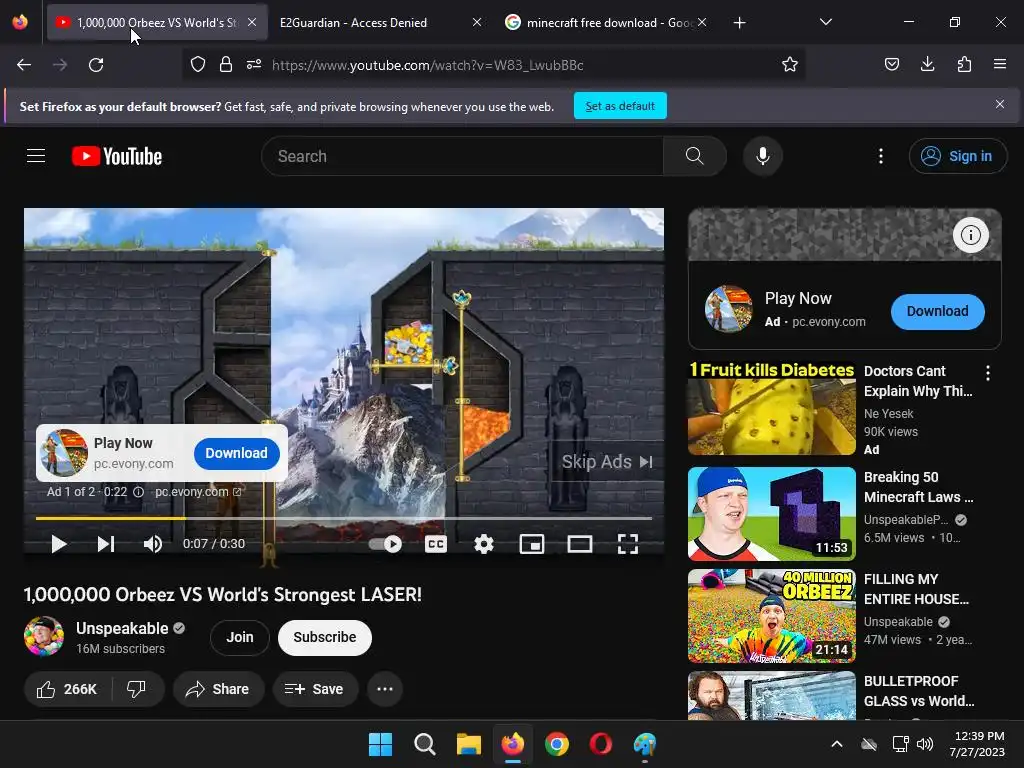Open Doctors Cant Explain ad thumbnail
Image resolution: width=1024 pixels, height=768 pixels.
point(771,408)
